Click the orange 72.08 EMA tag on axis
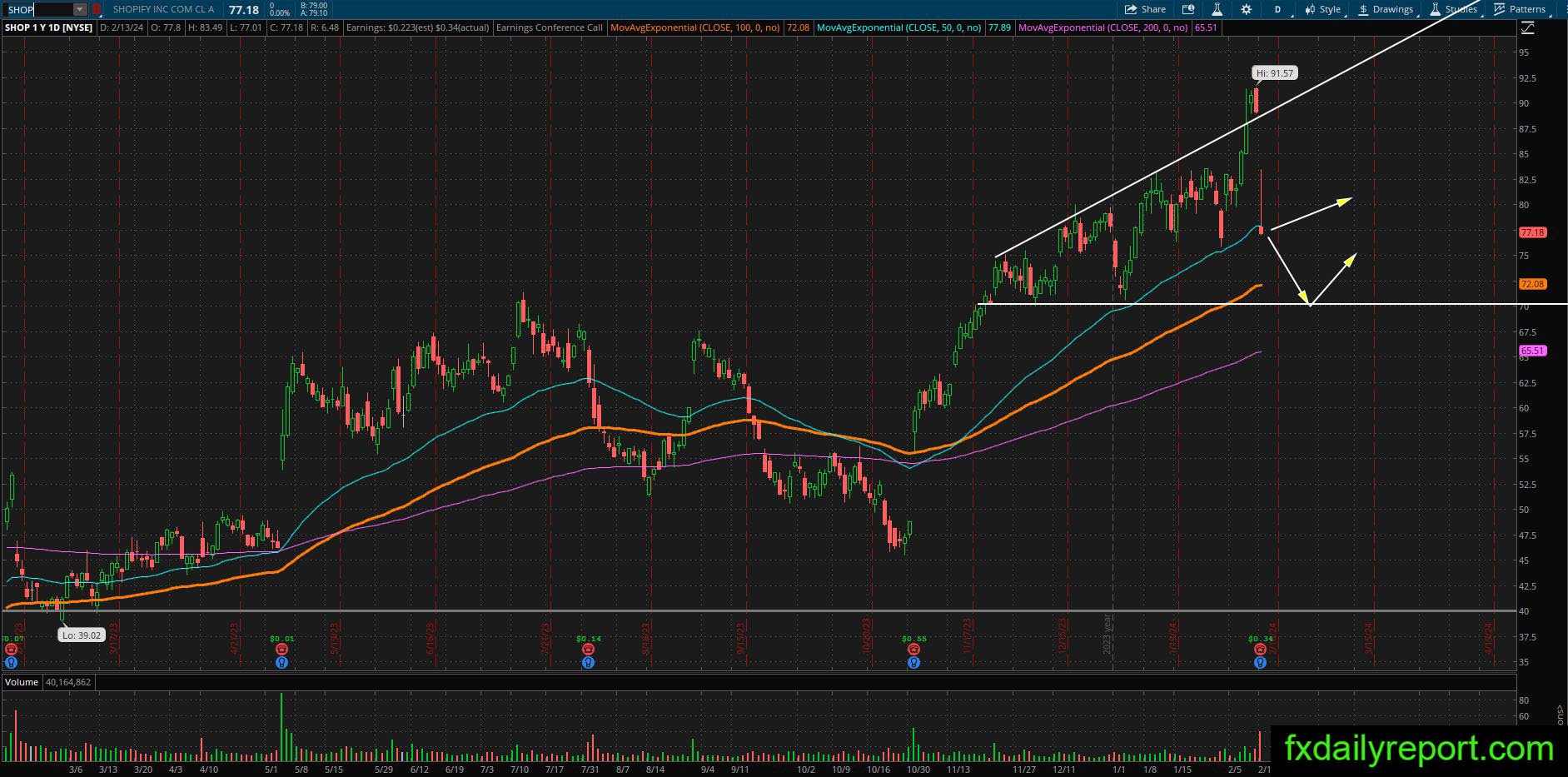This screenshot has height=777, width=1568. tap(1532, 284)
